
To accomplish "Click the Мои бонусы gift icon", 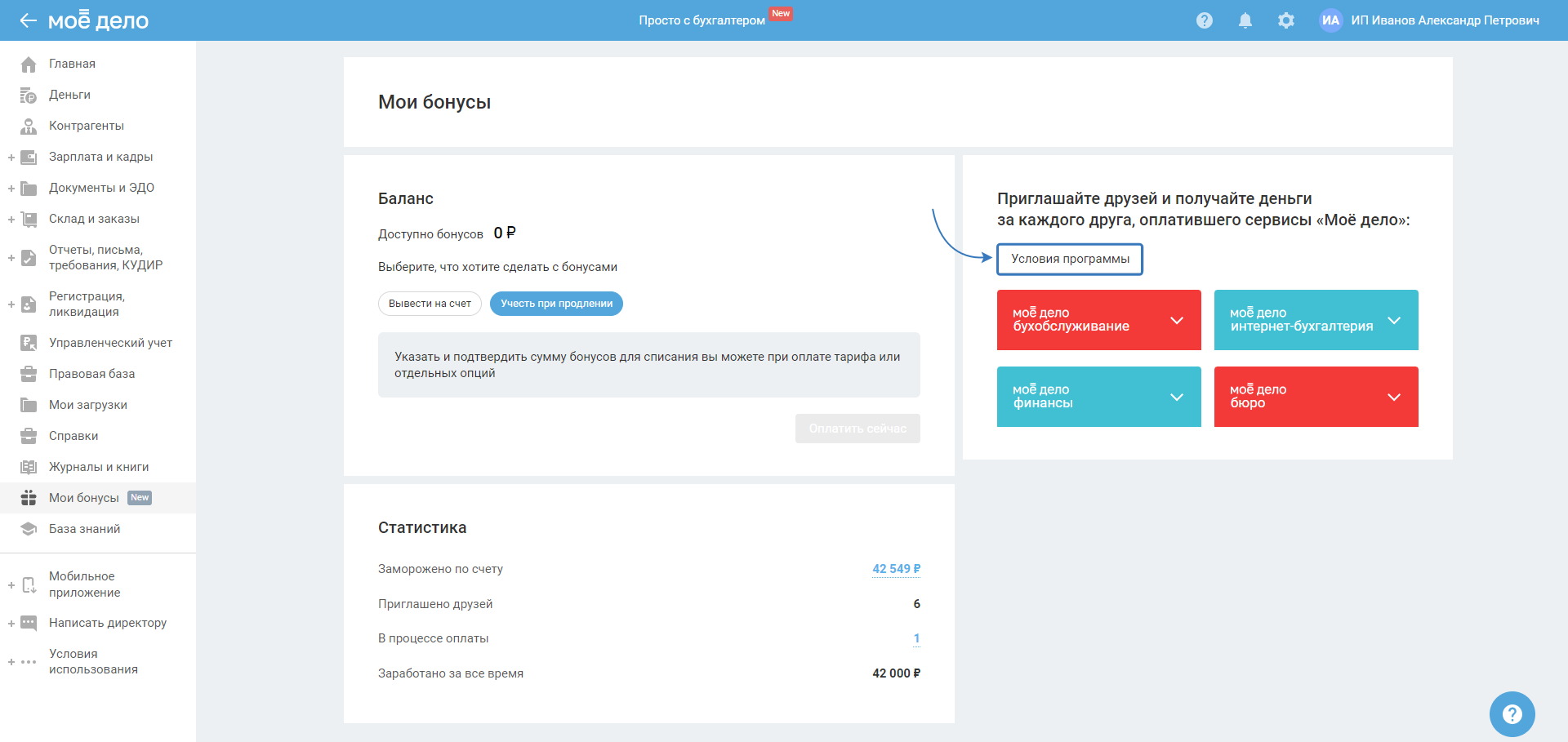I will pyautogui.click(x=29, y=498).
